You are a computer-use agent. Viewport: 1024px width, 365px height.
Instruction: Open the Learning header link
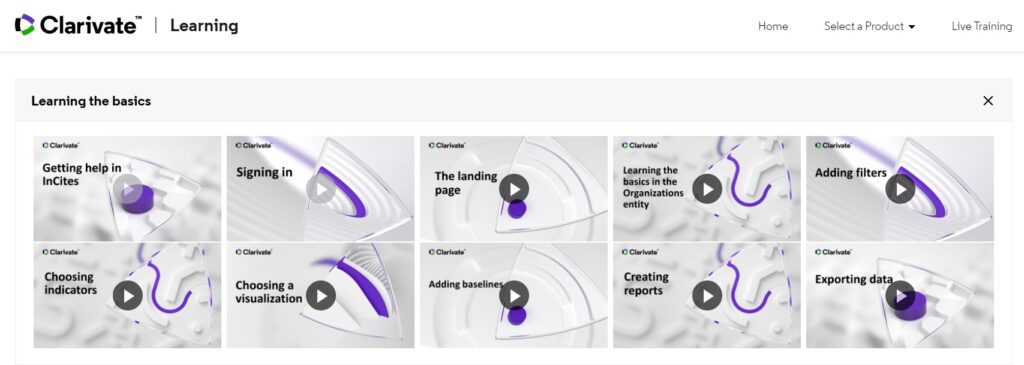click(204, 26)
